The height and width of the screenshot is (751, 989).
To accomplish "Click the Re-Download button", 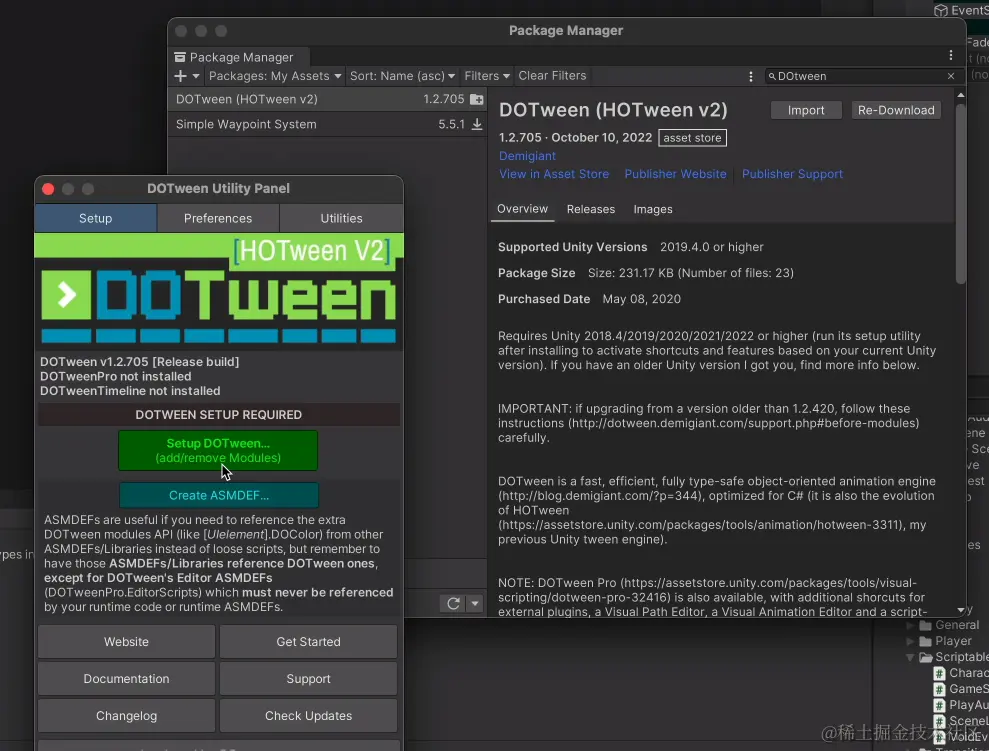I will coord(896,110).
